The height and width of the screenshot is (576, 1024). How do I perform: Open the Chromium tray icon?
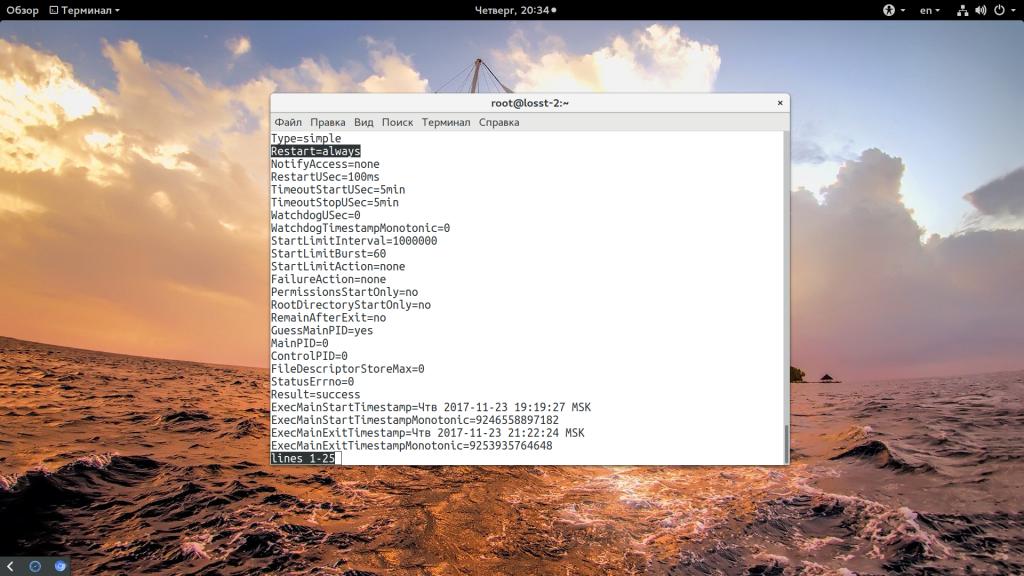click(x=60, y=566)
